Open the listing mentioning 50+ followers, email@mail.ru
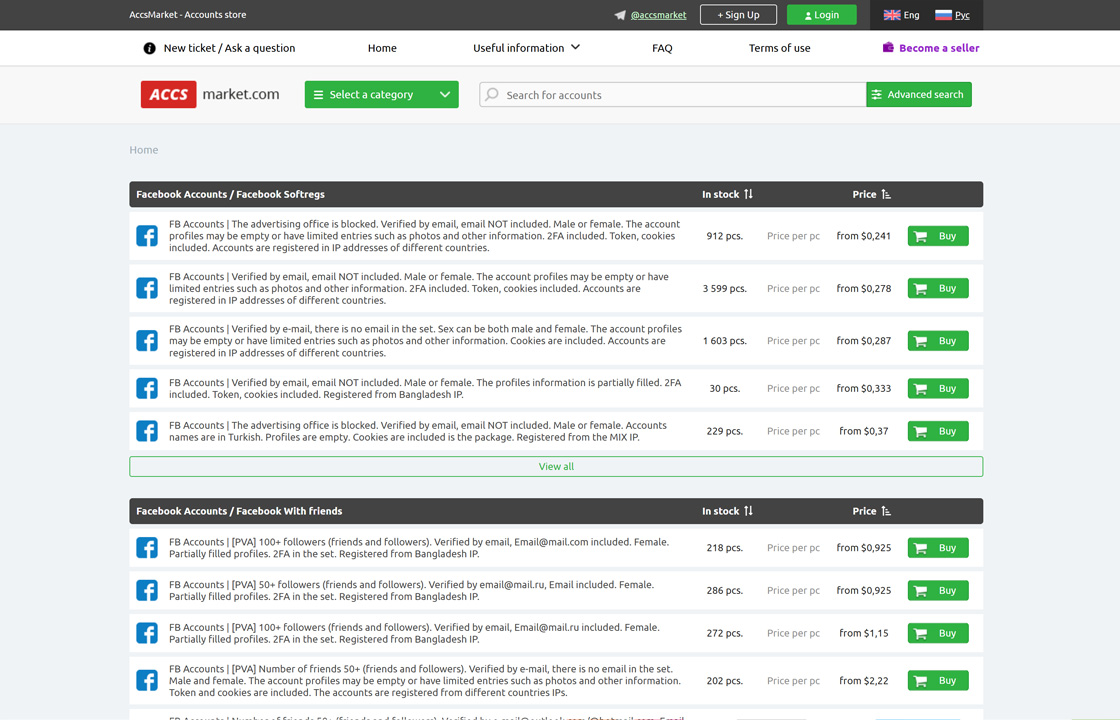This screenshot has height=720, width=1120. pyautogui.click(x=411, y=591)
